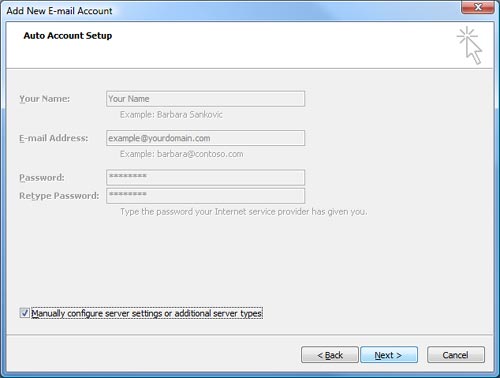Screen dimensions: 500x378
Task: Close the Add New E-mail Account window
Action: point(478,7)
